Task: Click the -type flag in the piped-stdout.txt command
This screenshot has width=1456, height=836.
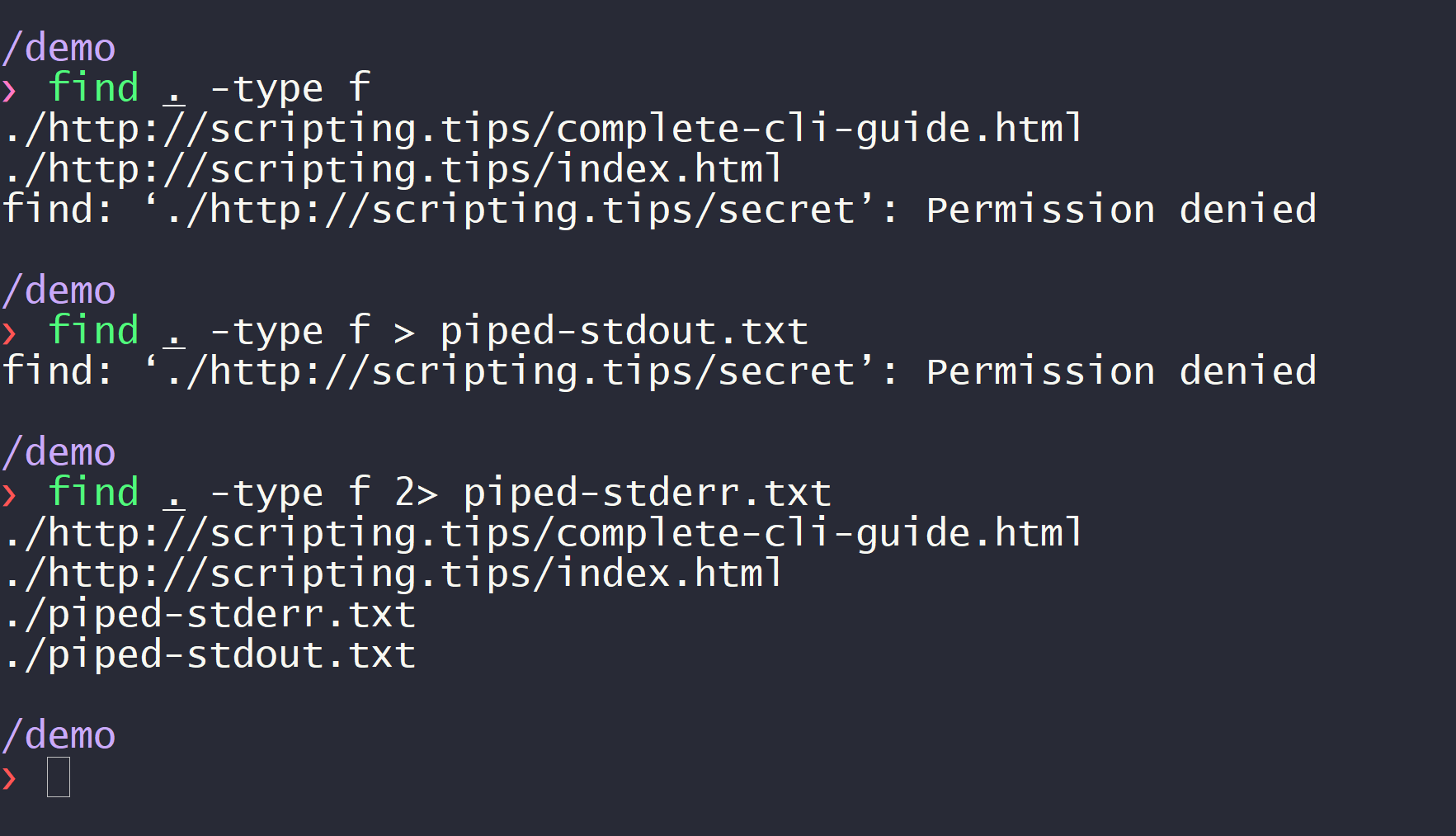Action: click(267, 332)
